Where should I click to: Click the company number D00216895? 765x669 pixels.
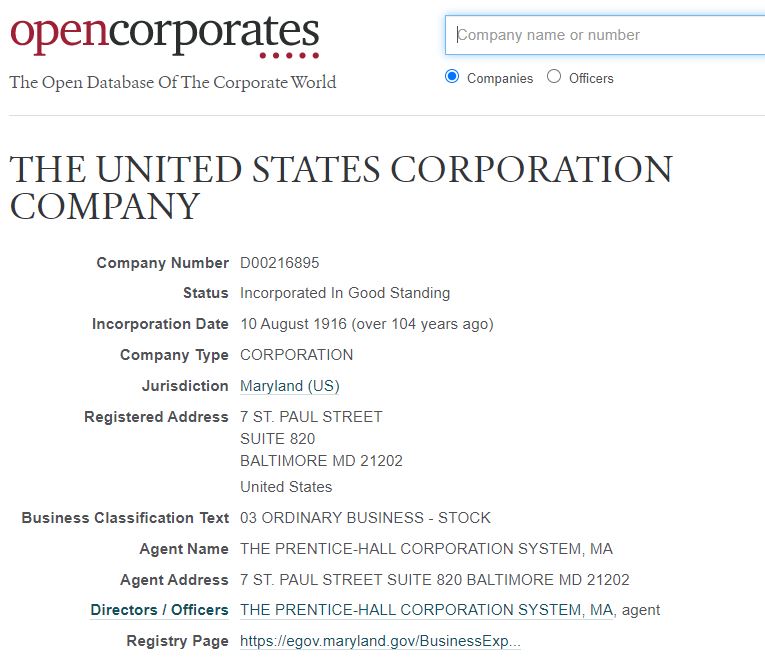[x=280, y=263]
